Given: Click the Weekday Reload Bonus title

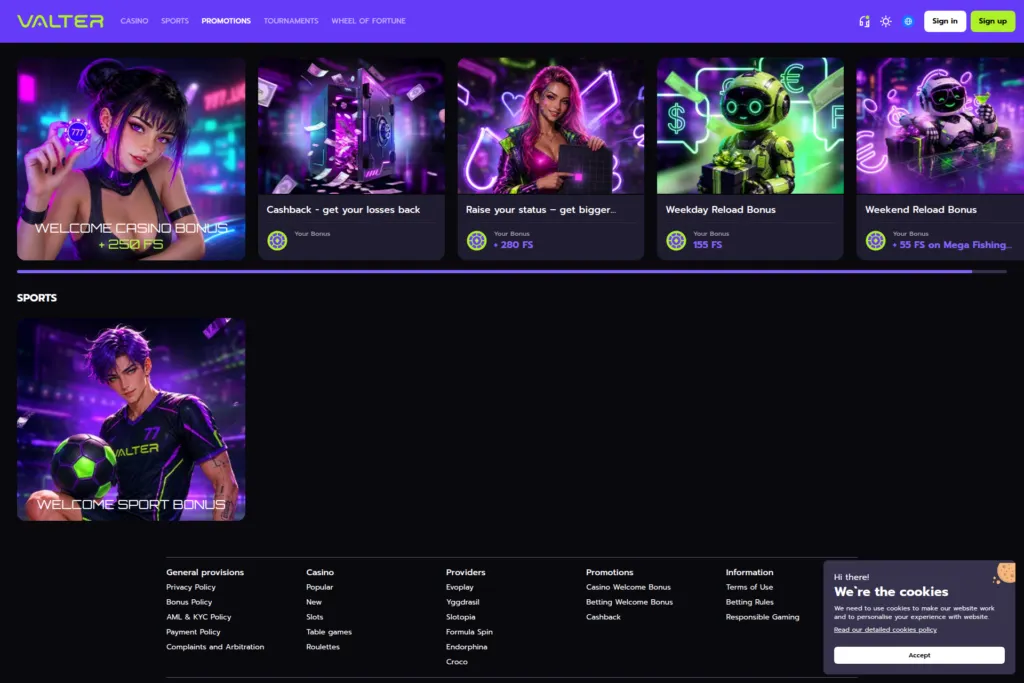Looking at the screenshot, I should click(x=720, y=210).
